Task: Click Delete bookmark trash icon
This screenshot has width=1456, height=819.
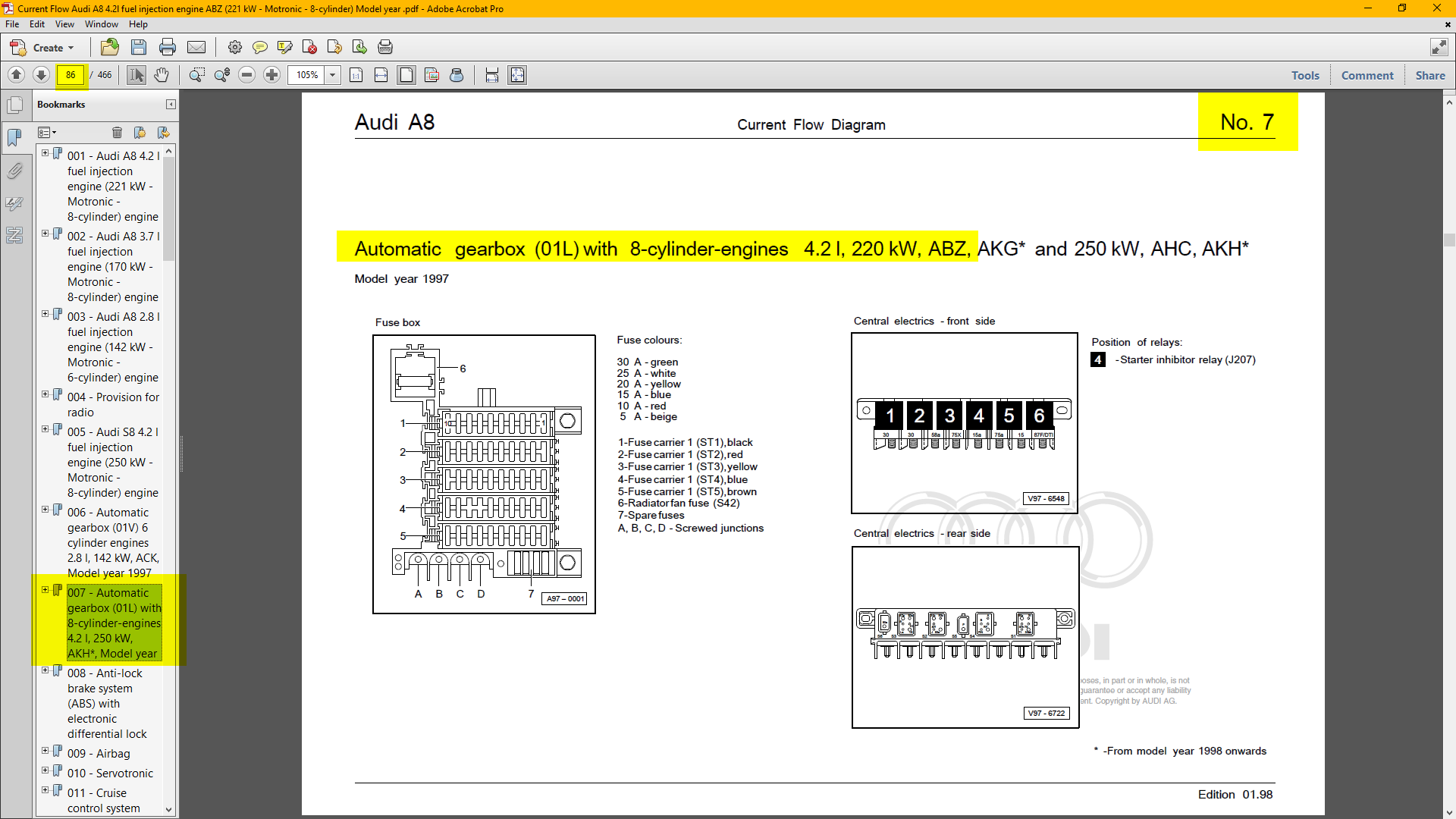Action: pos(117,133)
